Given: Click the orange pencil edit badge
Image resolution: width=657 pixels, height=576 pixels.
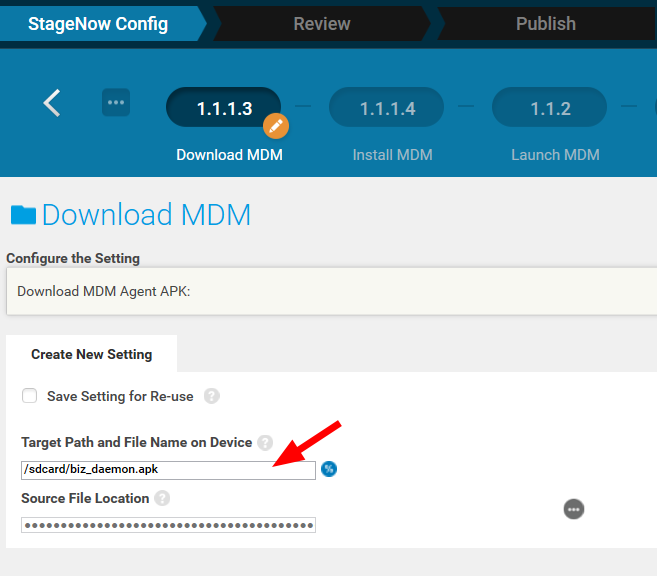Looking at the screenshot, I should coord(276,126).
